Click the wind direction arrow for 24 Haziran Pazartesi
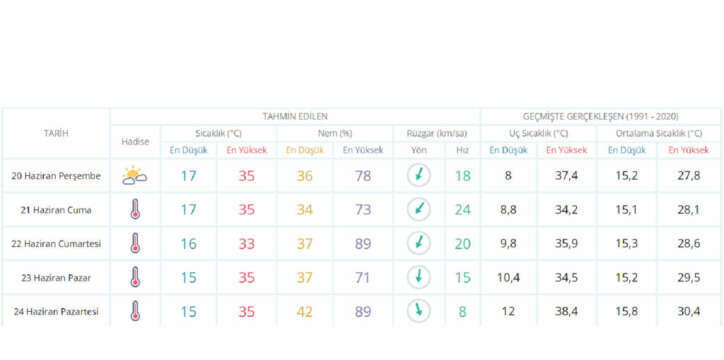 (419, 312)
